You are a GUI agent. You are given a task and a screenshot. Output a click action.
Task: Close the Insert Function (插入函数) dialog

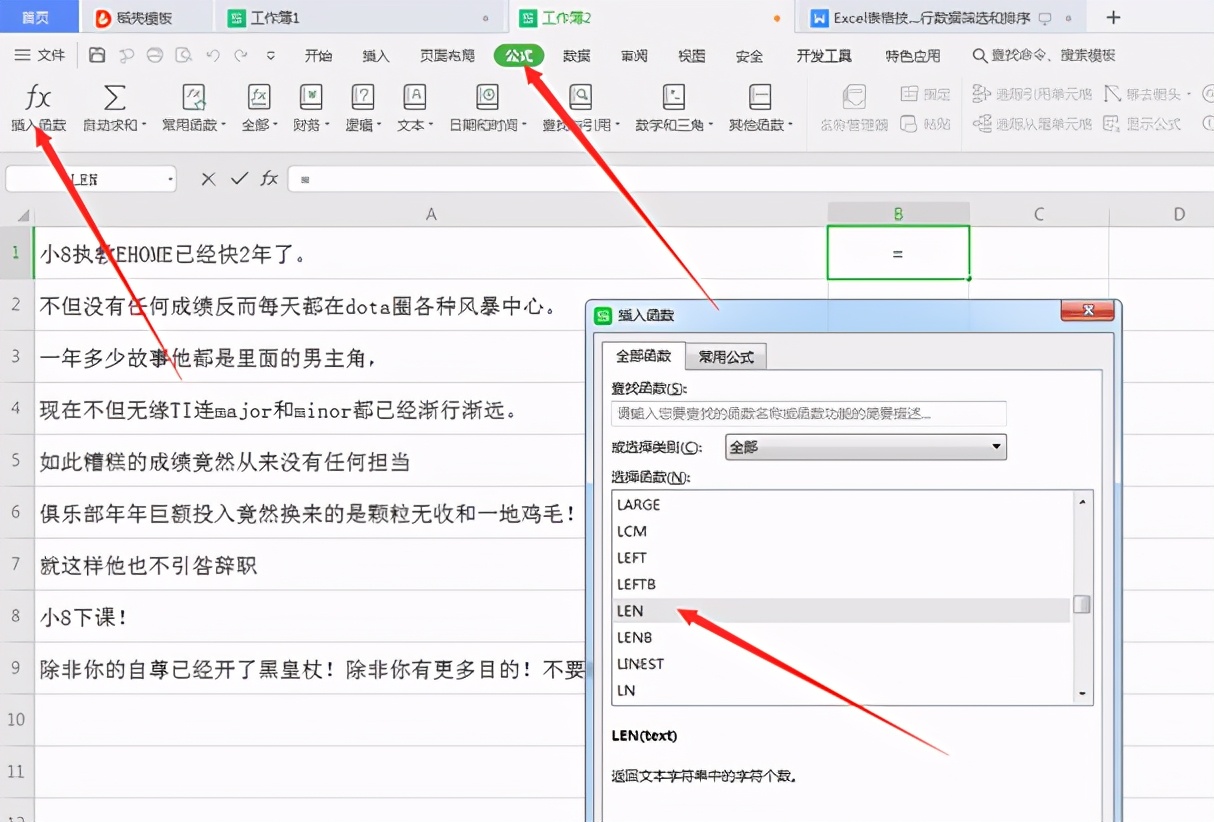[x=1087, y=313]
